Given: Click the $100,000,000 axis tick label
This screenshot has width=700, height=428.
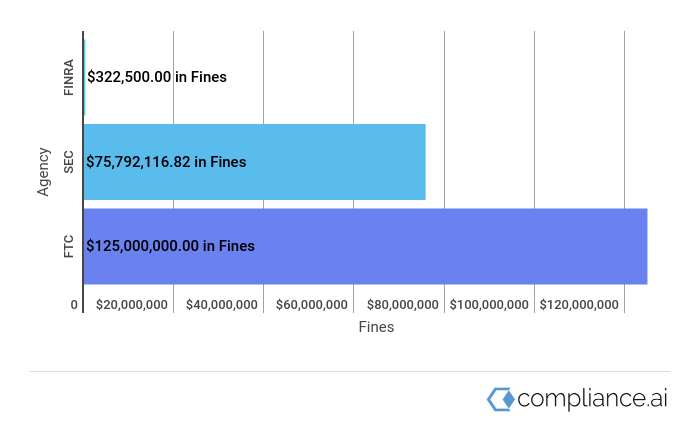Looking at the screenshot, I should pos(489,305).
